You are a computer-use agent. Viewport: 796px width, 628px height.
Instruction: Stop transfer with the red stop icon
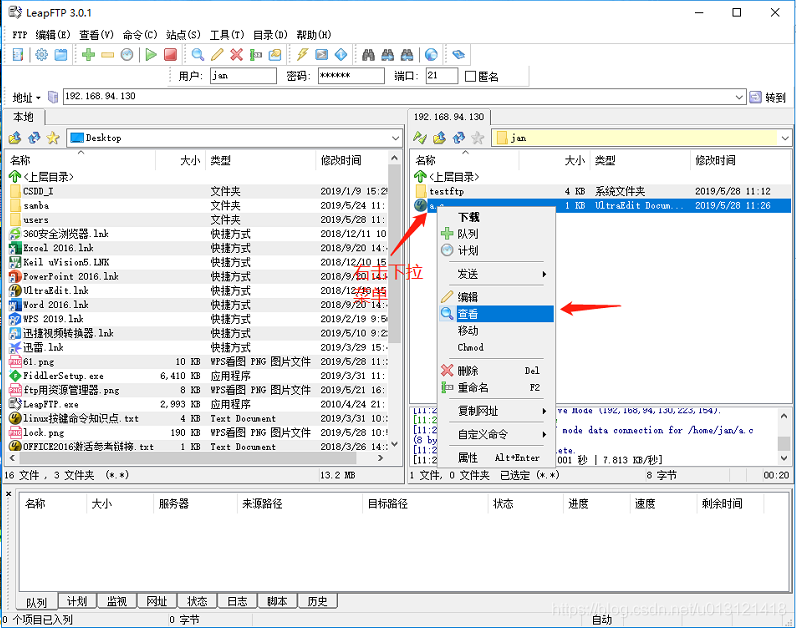click(171, 54)
